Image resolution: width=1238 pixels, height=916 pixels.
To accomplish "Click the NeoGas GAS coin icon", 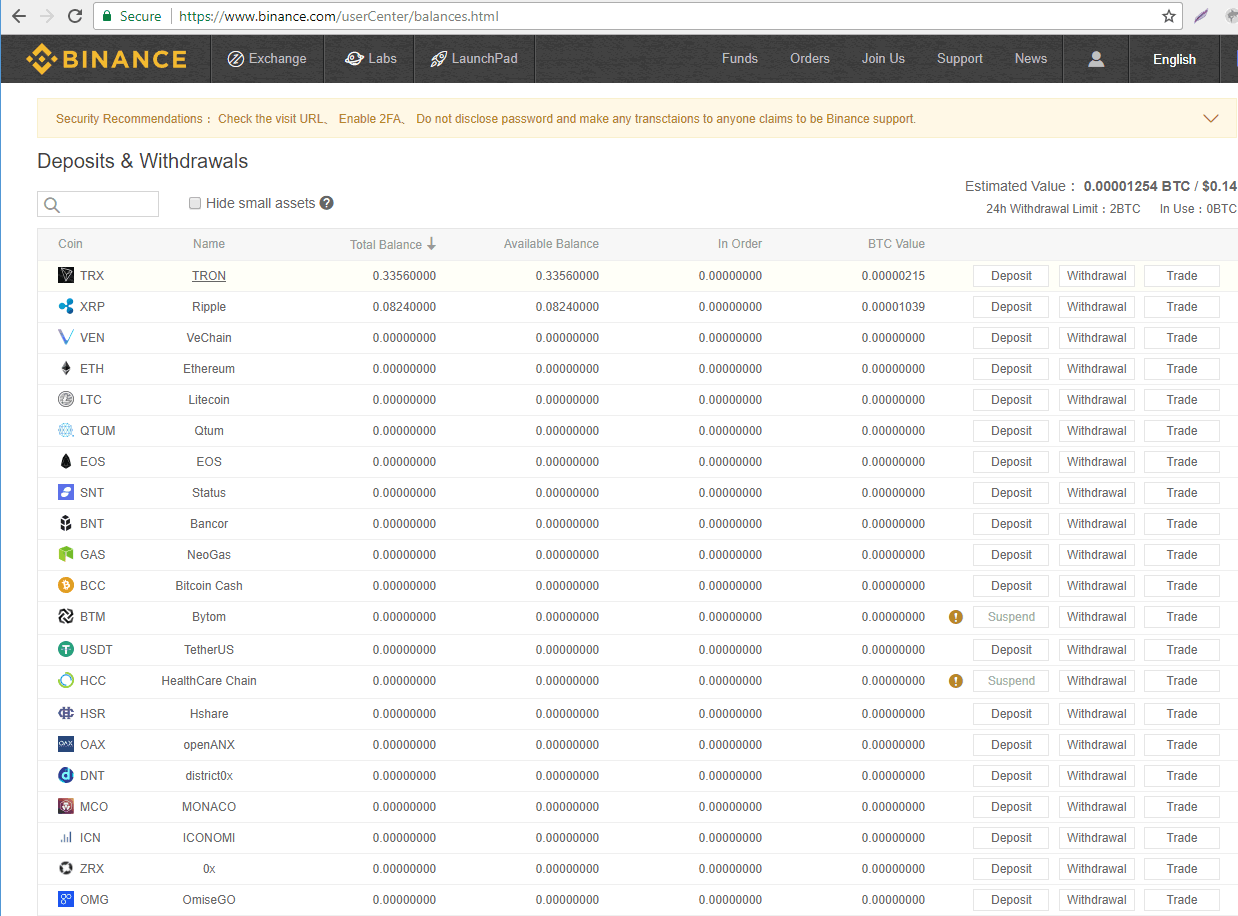I will pos(66,555).
